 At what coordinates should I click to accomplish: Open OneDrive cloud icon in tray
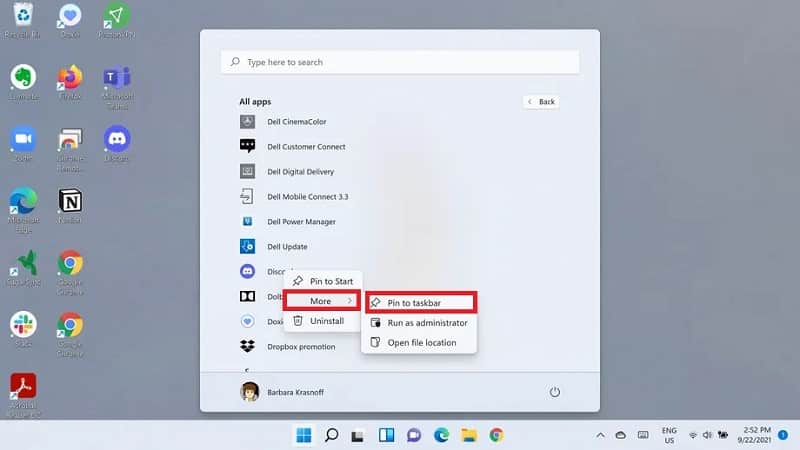pos(620,435)
